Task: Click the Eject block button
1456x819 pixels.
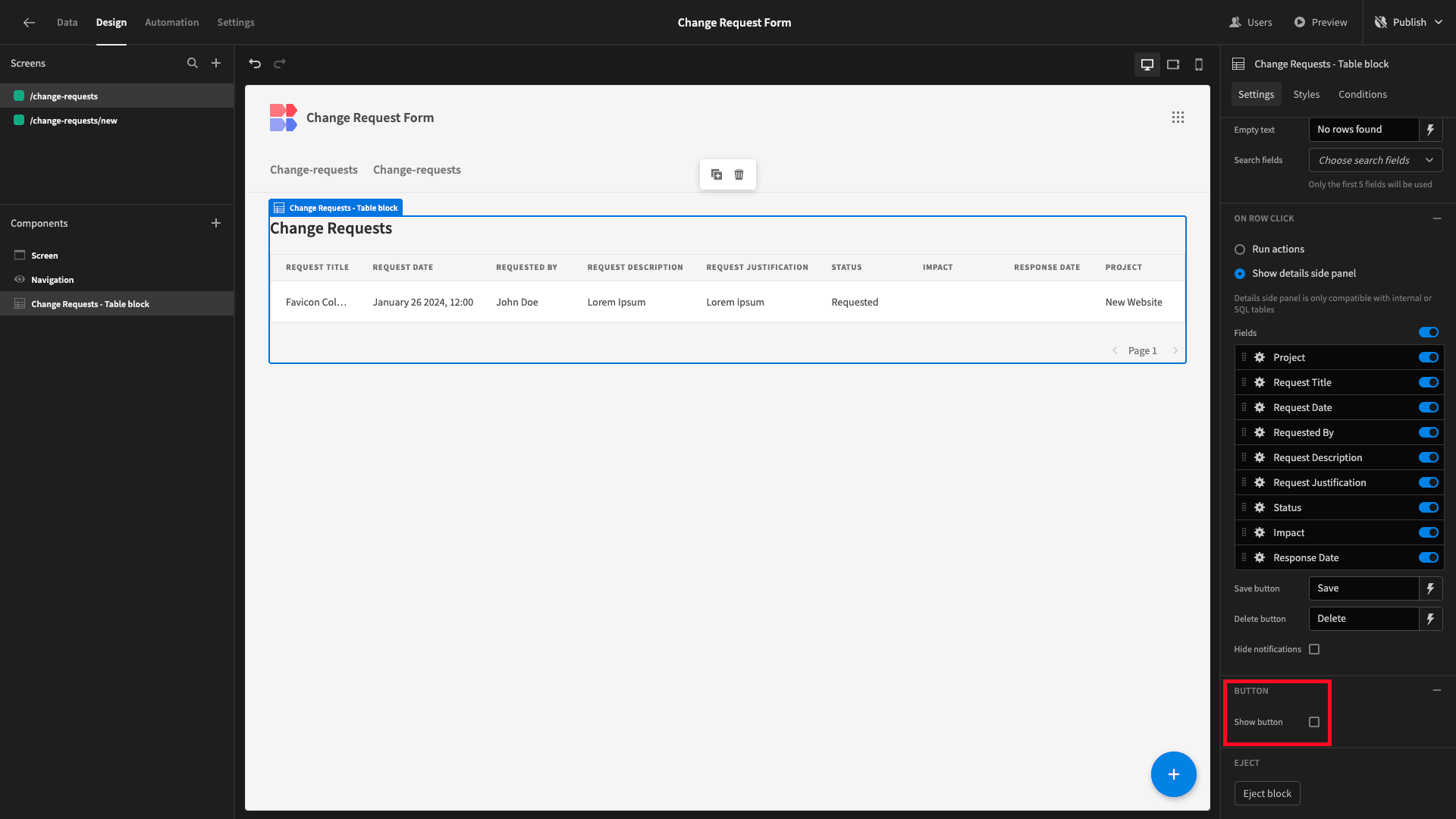Action: (x=1267, y=793)
